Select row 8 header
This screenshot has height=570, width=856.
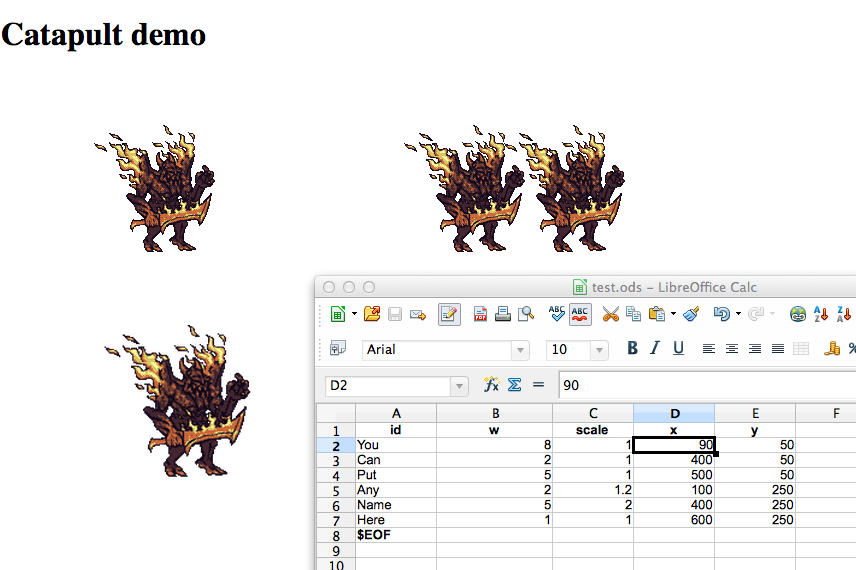click(x=336, y=535)
